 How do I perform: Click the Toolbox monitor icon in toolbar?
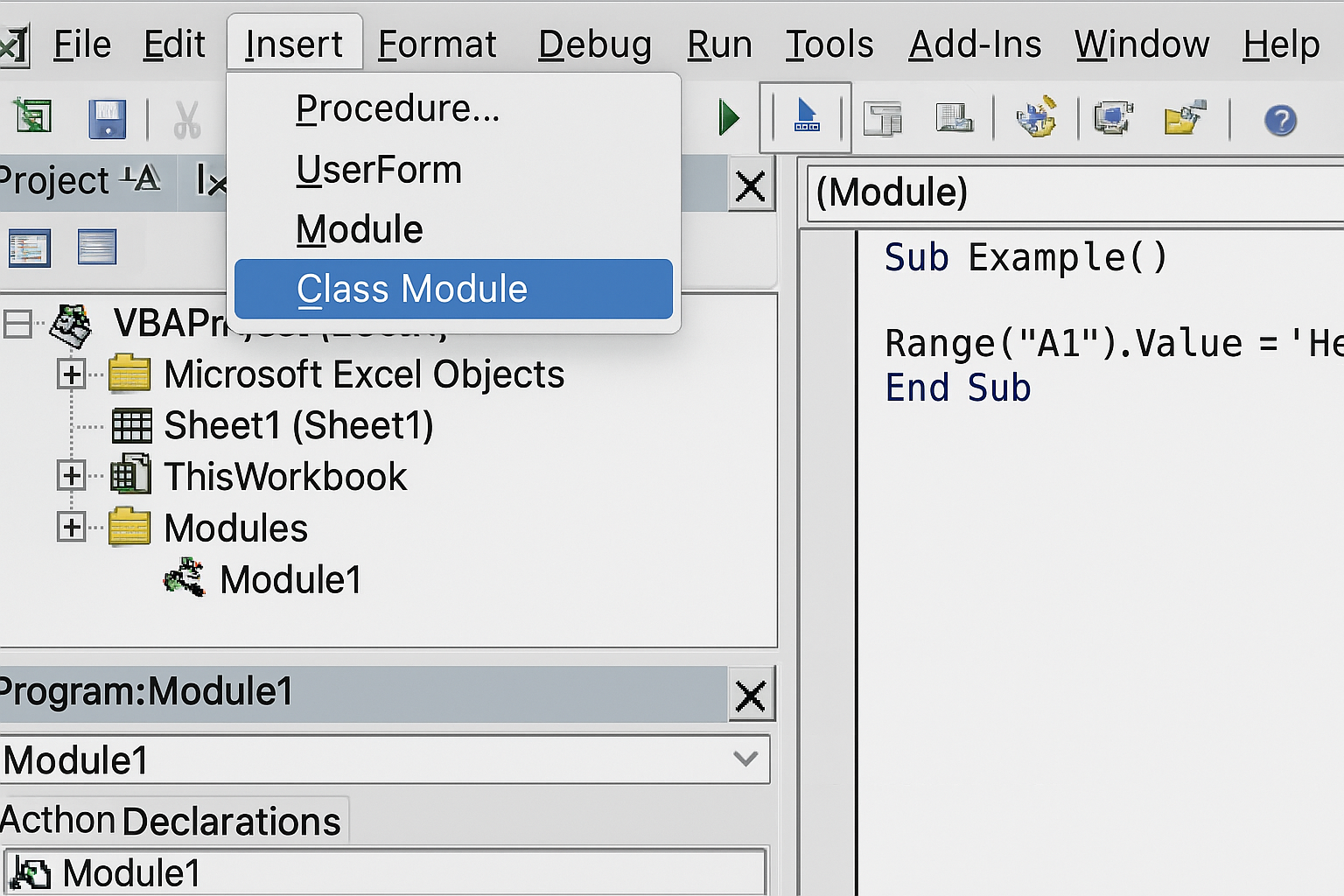[x=1113, y=118]
